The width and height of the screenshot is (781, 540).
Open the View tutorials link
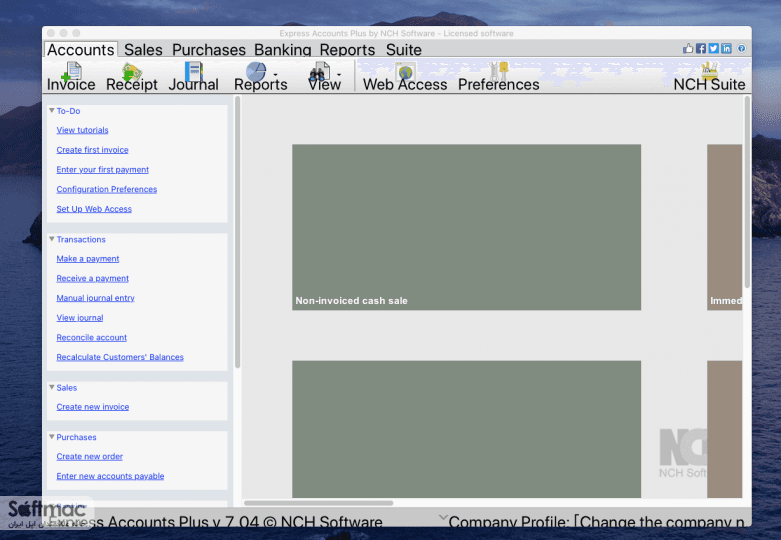(82, 130)
